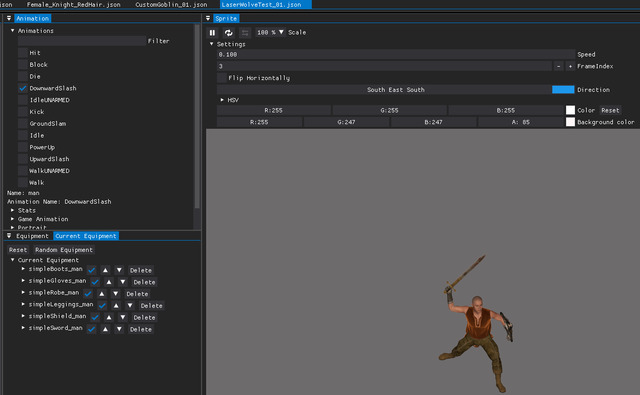Decrease FrameIndex with minus button
Image resolution: width=640 pixels, height=395 pixels.
tap(558, 66)
